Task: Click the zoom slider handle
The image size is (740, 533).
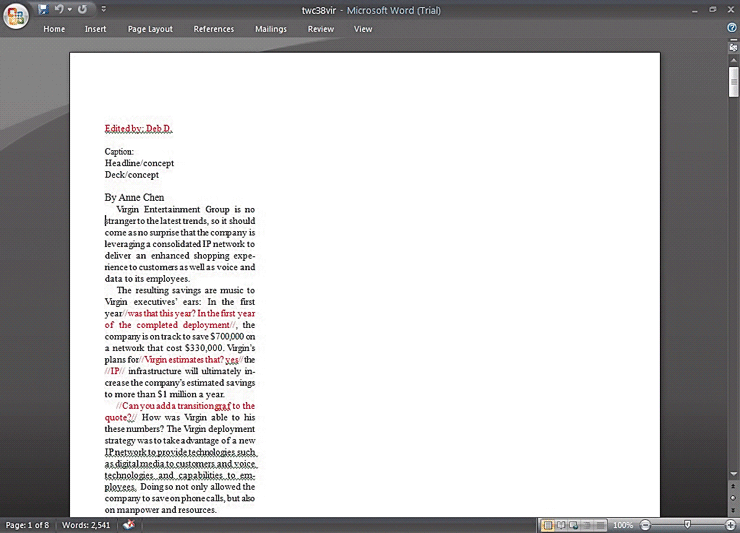Action: click(x=687, y=525)
